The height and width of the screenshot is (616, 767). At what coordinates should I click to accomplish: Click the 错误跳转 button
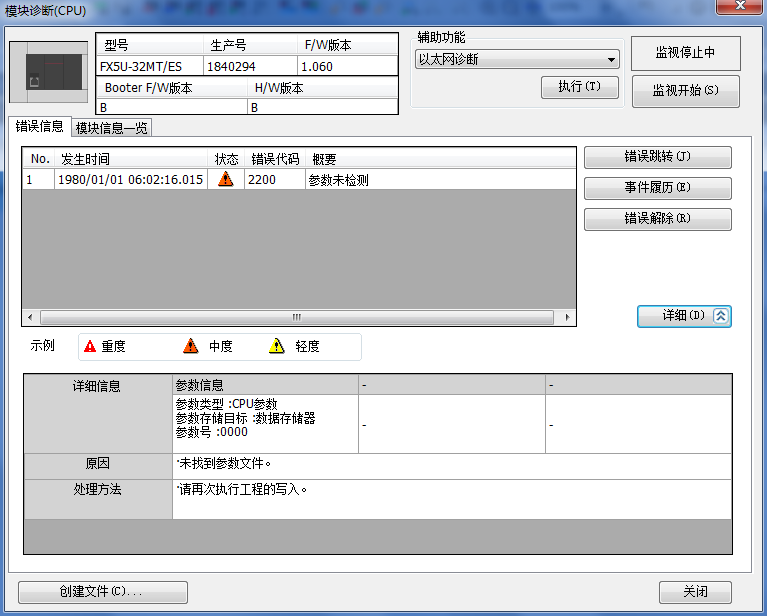pyautogui.click(x=657, y=157)
